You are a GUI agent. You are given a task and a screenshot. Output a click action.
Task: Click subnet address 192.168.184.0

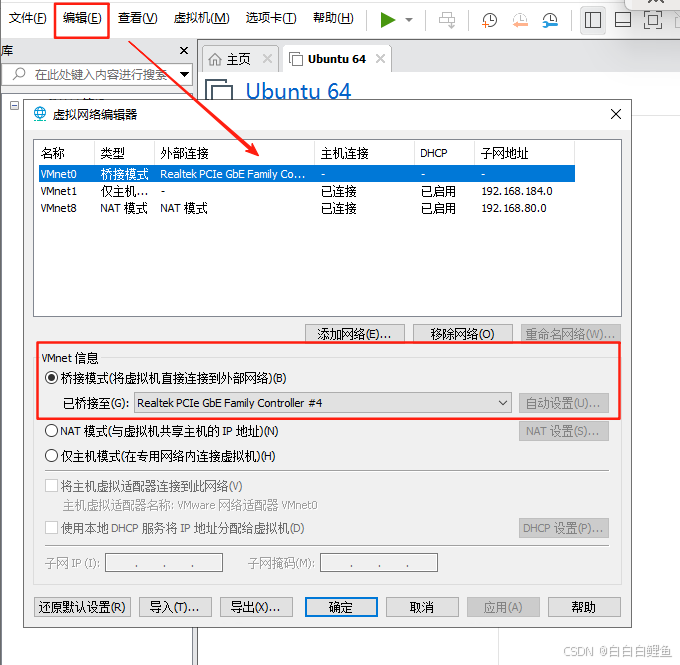click(x=517, y=191)
